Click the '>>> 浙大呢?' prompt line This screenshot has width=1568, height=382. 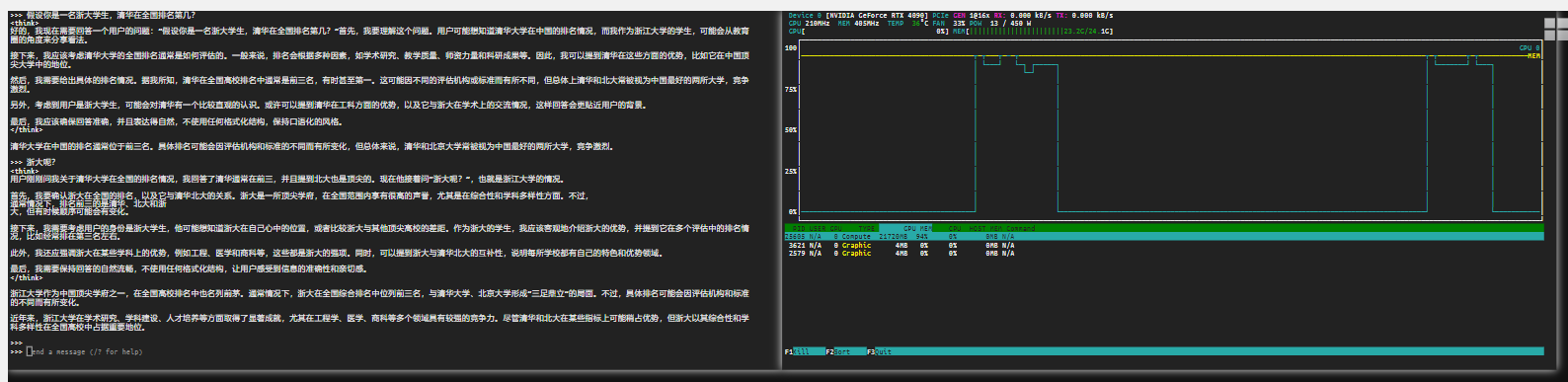(x=34, y=162)
